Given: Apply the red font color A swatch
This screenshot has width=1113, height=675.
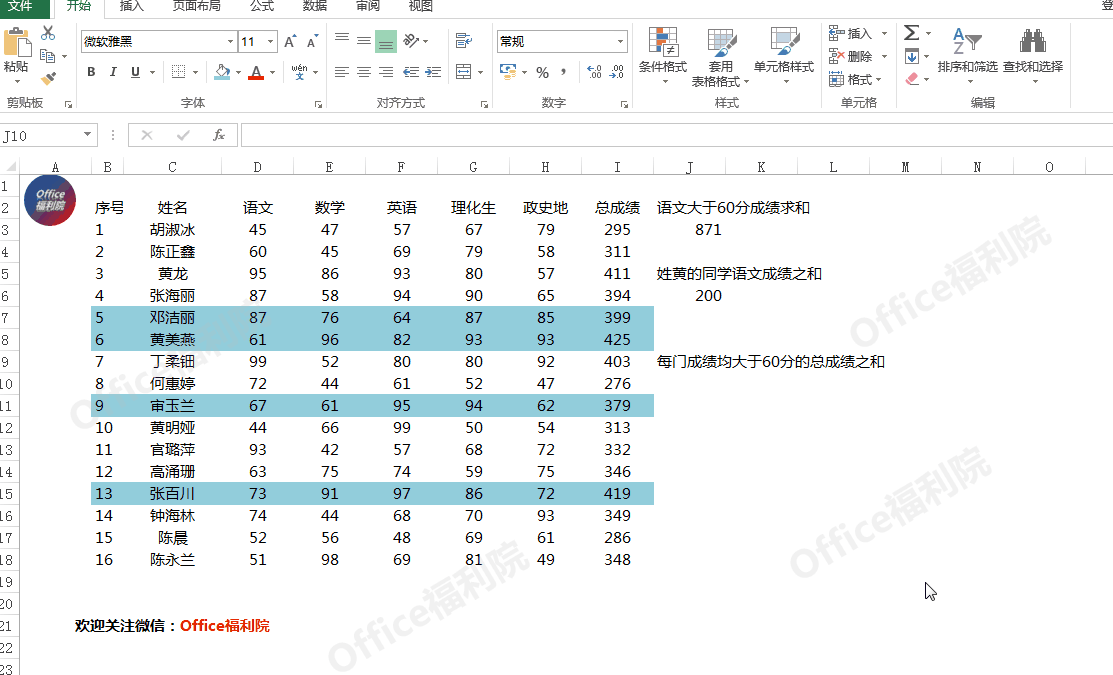Looking at the screenshot, I should click(256, 72).
